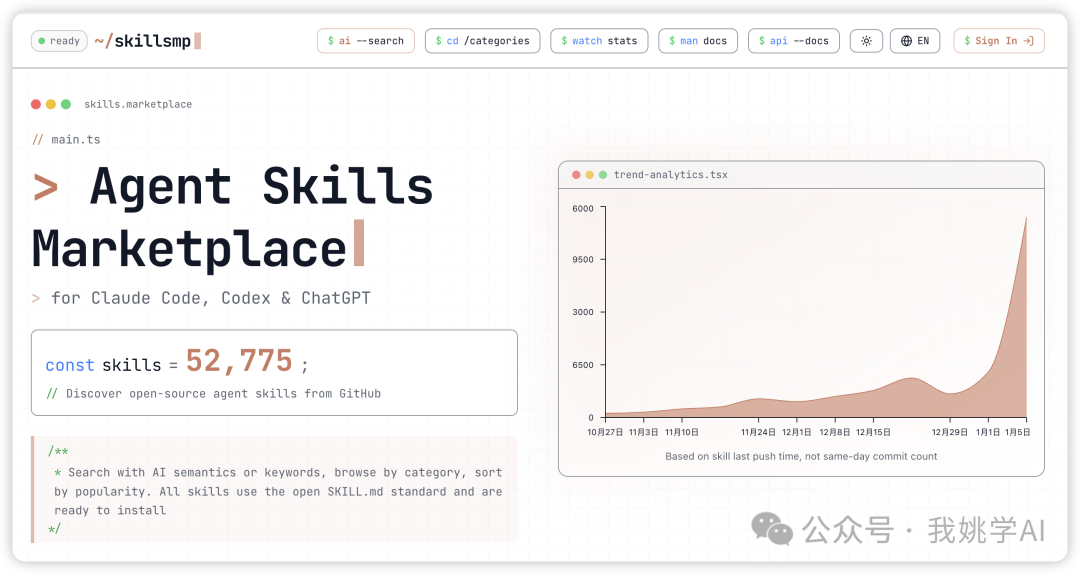Click red dot beside skills.marketplace
Screen dimensions: 1080x574
(36, 104)
